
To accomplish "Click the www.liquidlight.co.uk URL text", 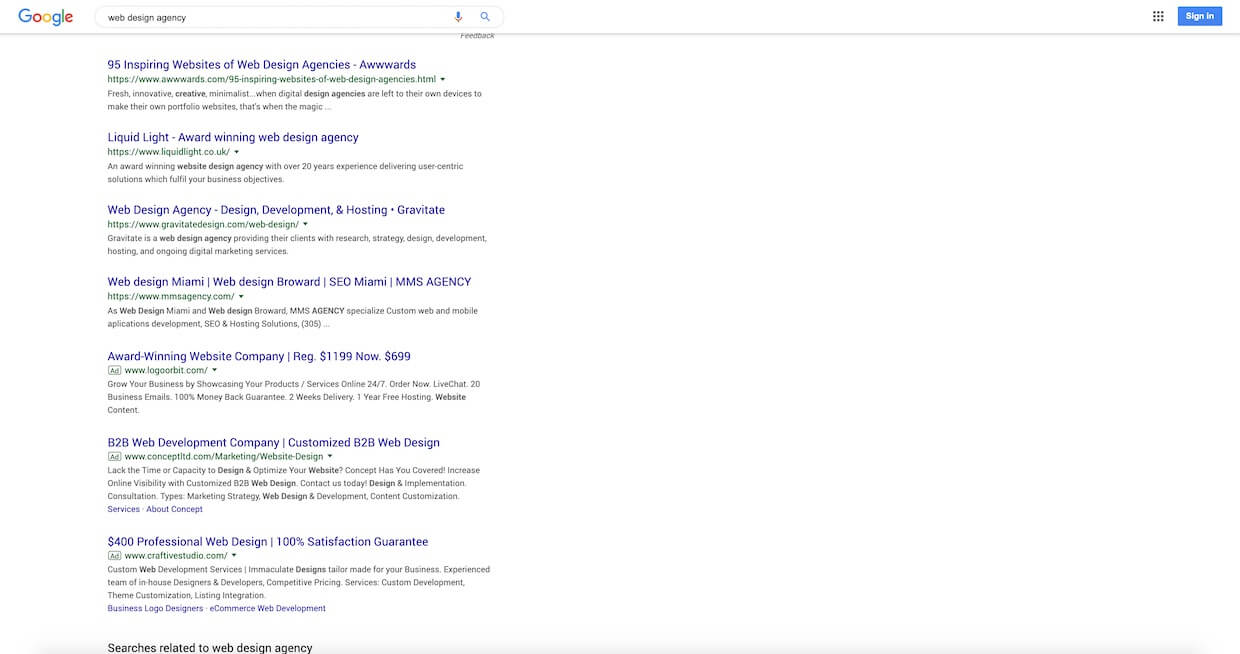I will (x=169, y=152).
